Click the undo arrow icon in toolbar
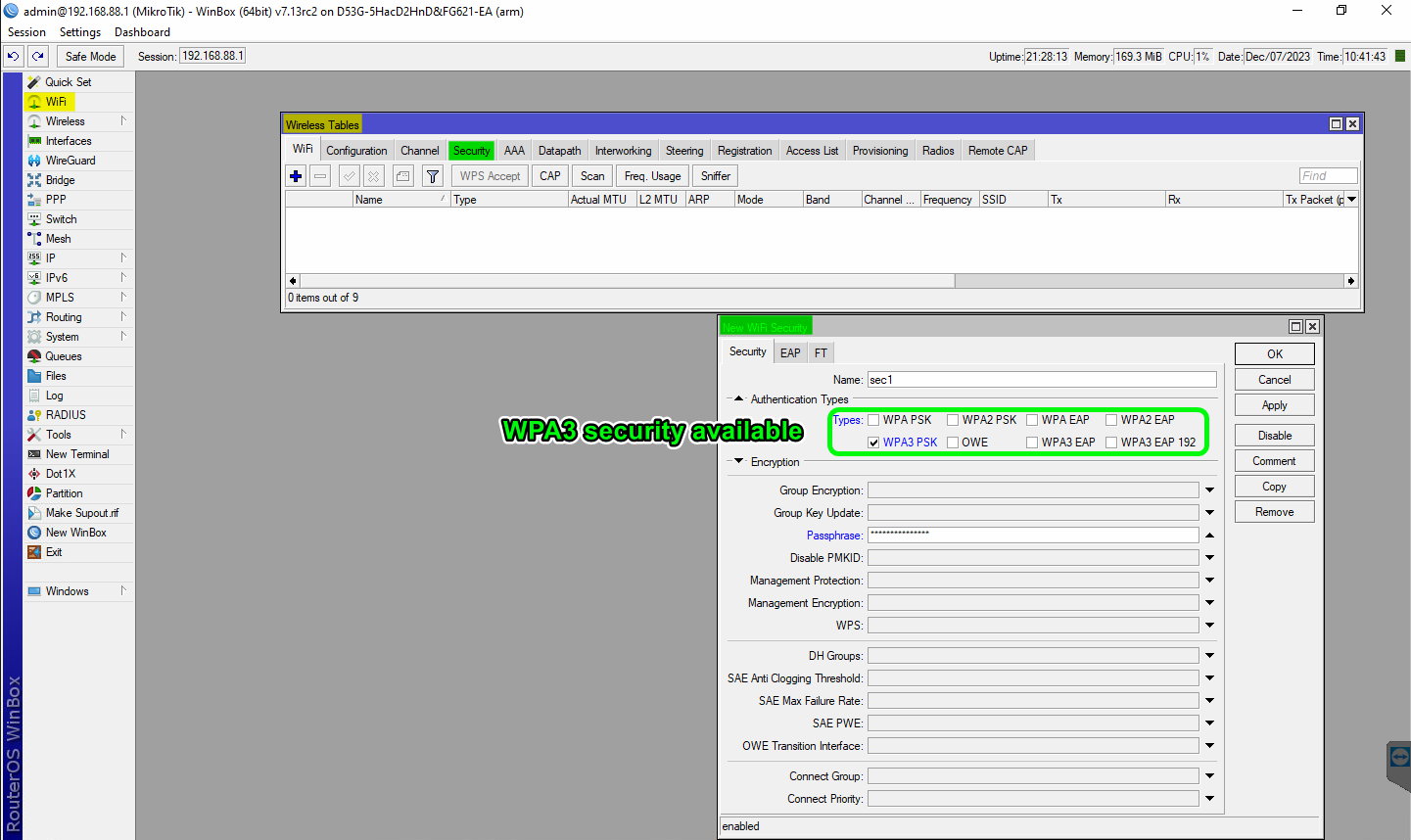Screen dimensions: 1411x840 pyautogui.click(x=13, y=57)
